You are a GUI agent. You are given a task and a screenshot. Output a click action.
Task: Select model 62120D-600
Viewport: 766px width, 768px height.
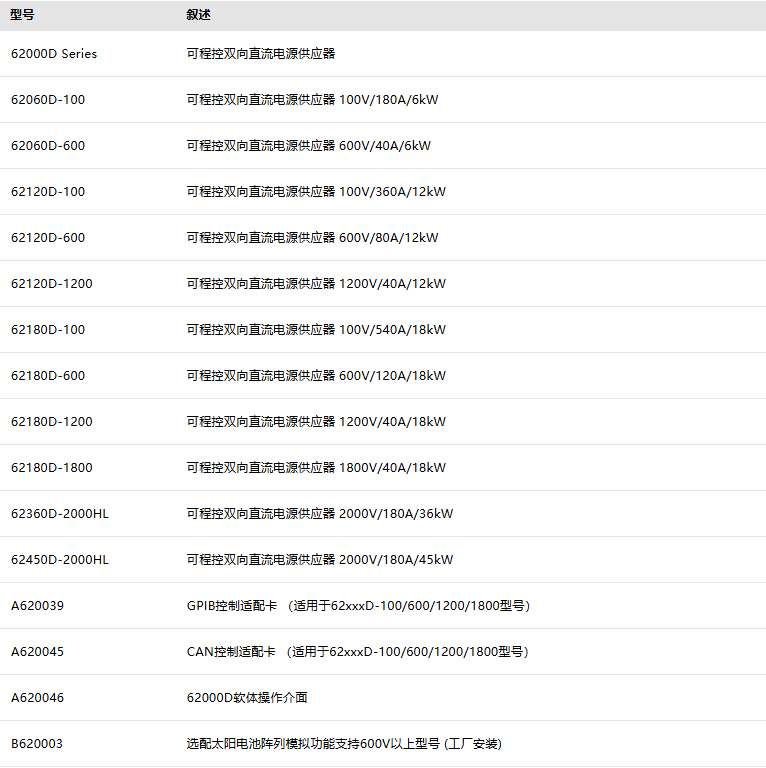tap(48, 238)
